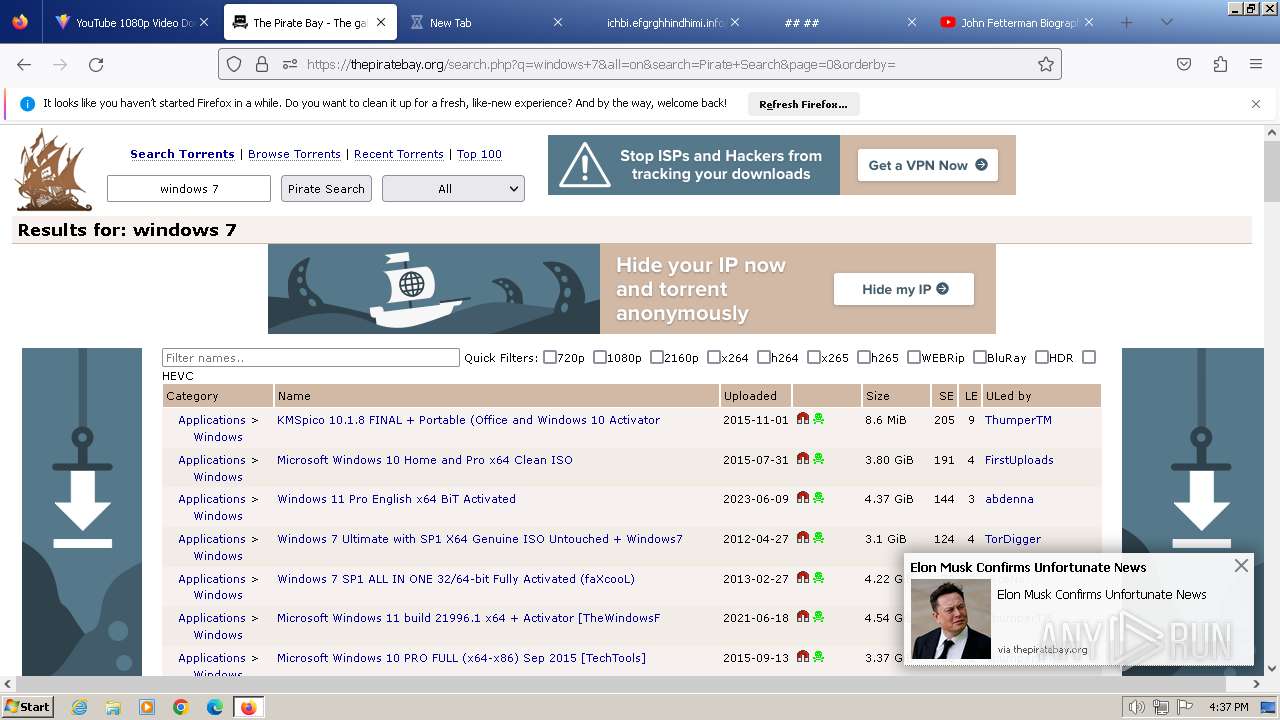Viewport: 1280px width, 720px height.
Task: Click the Hide my IP button
Action: coord(904,289)
